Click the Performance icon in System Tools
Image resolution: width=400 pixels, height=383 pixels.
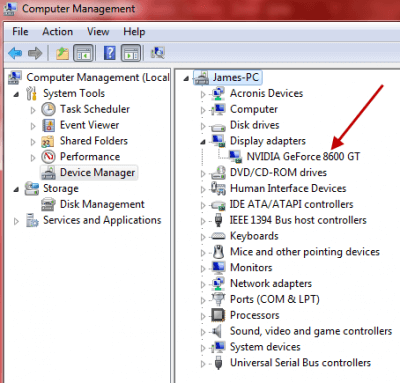pos(48,157)
